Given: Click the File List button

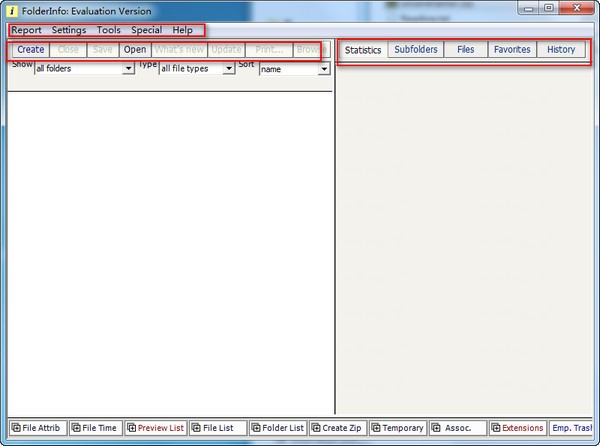Looking at the screenshot, I should pyautogui.click(x=218, y=428).
